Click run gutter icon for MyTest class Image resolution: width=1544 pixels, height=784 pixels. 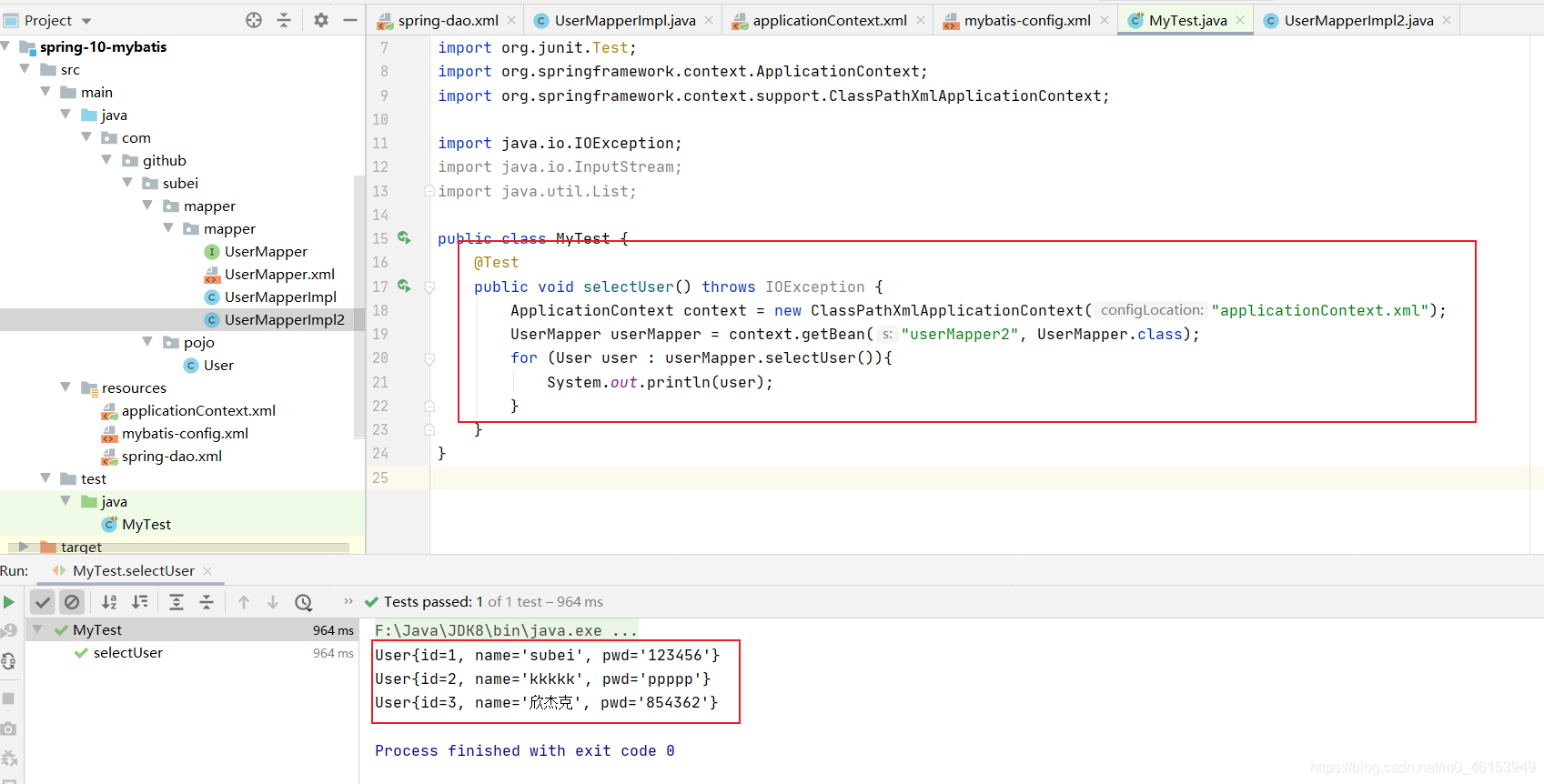point(404,238)
